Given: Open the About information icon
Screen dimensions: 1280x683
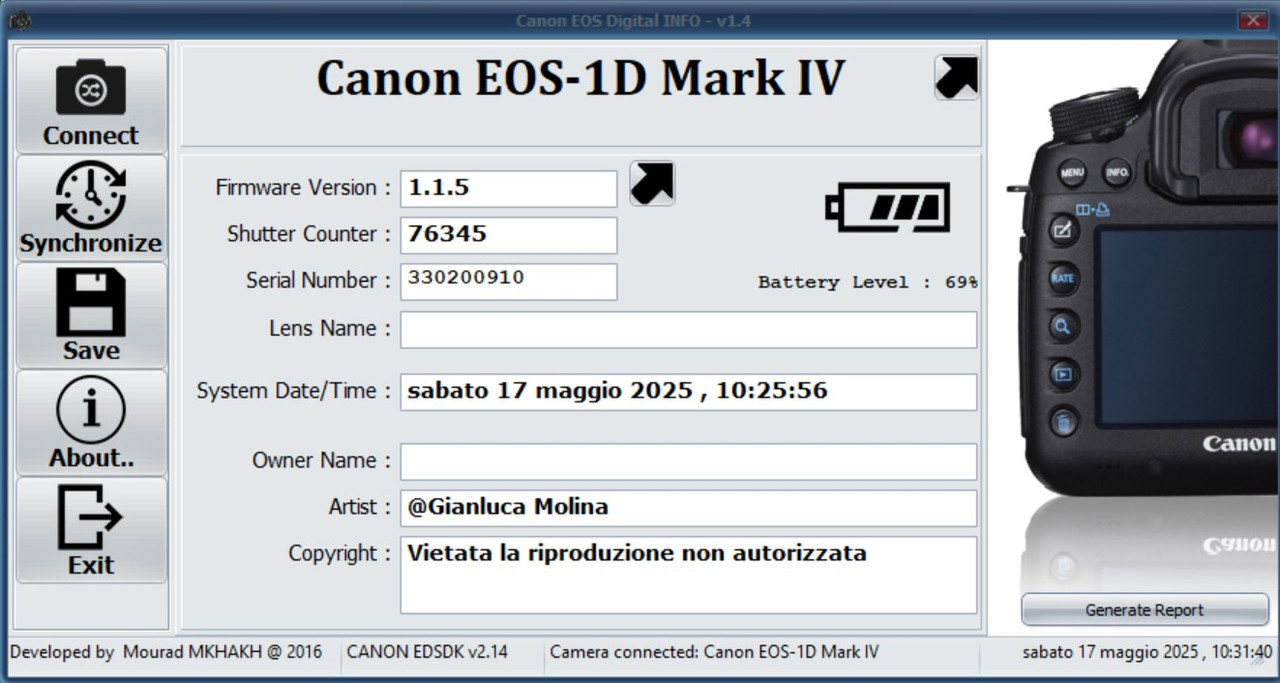Looking at the screenshot, I should 91,423.
